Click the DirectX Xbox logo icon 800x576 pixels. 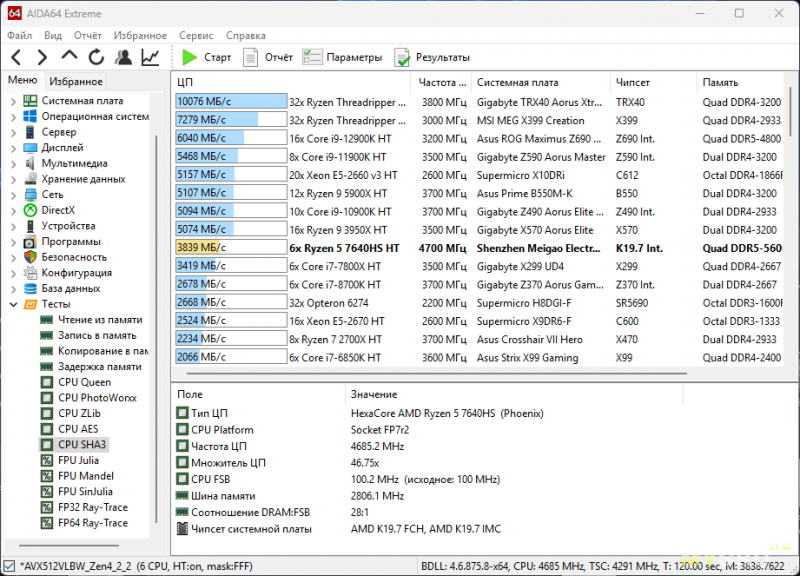pyautogui.click(x=31, y=210)
